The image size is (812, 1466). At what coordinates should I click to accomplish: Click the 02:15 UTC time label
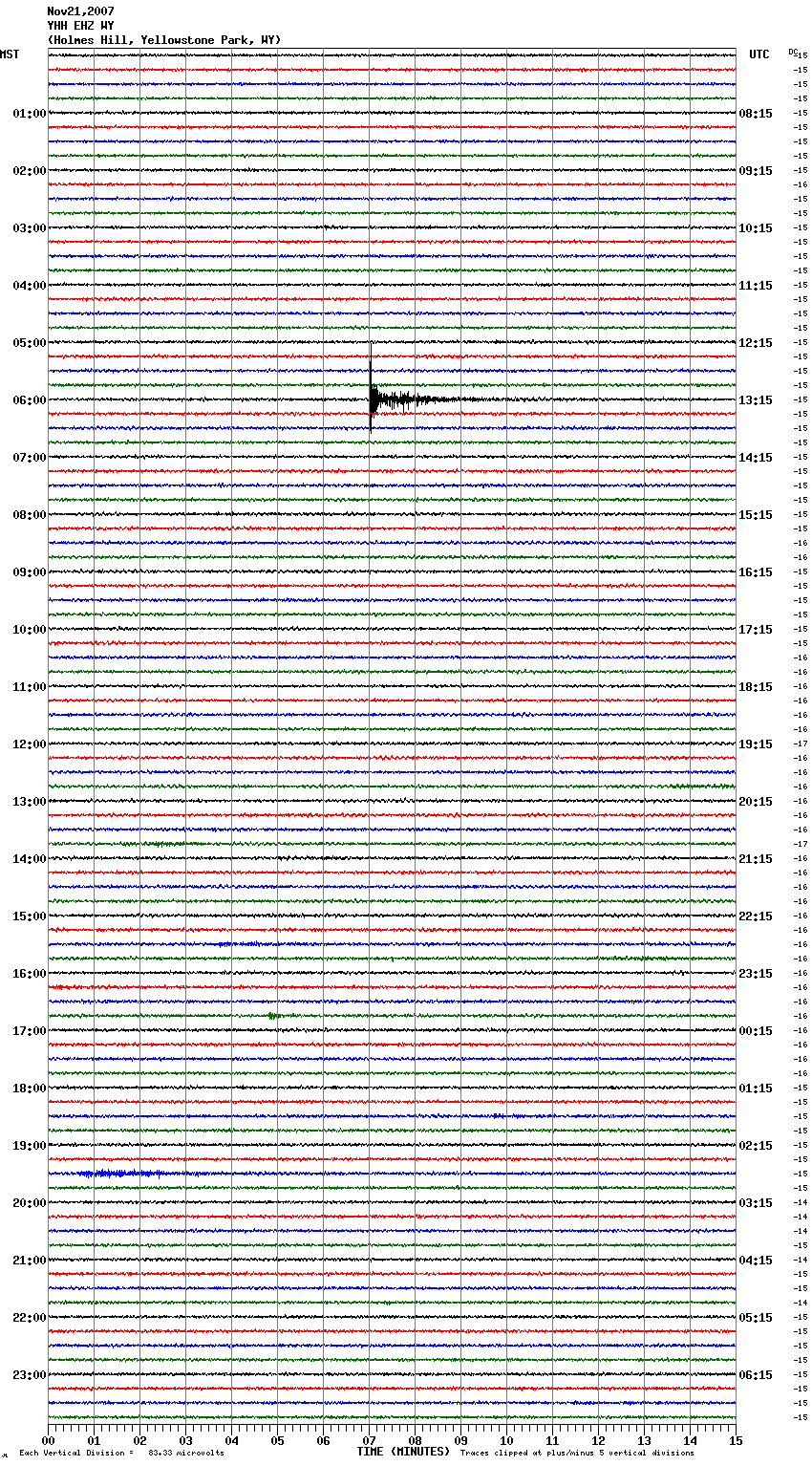[x=756, y=1146]
